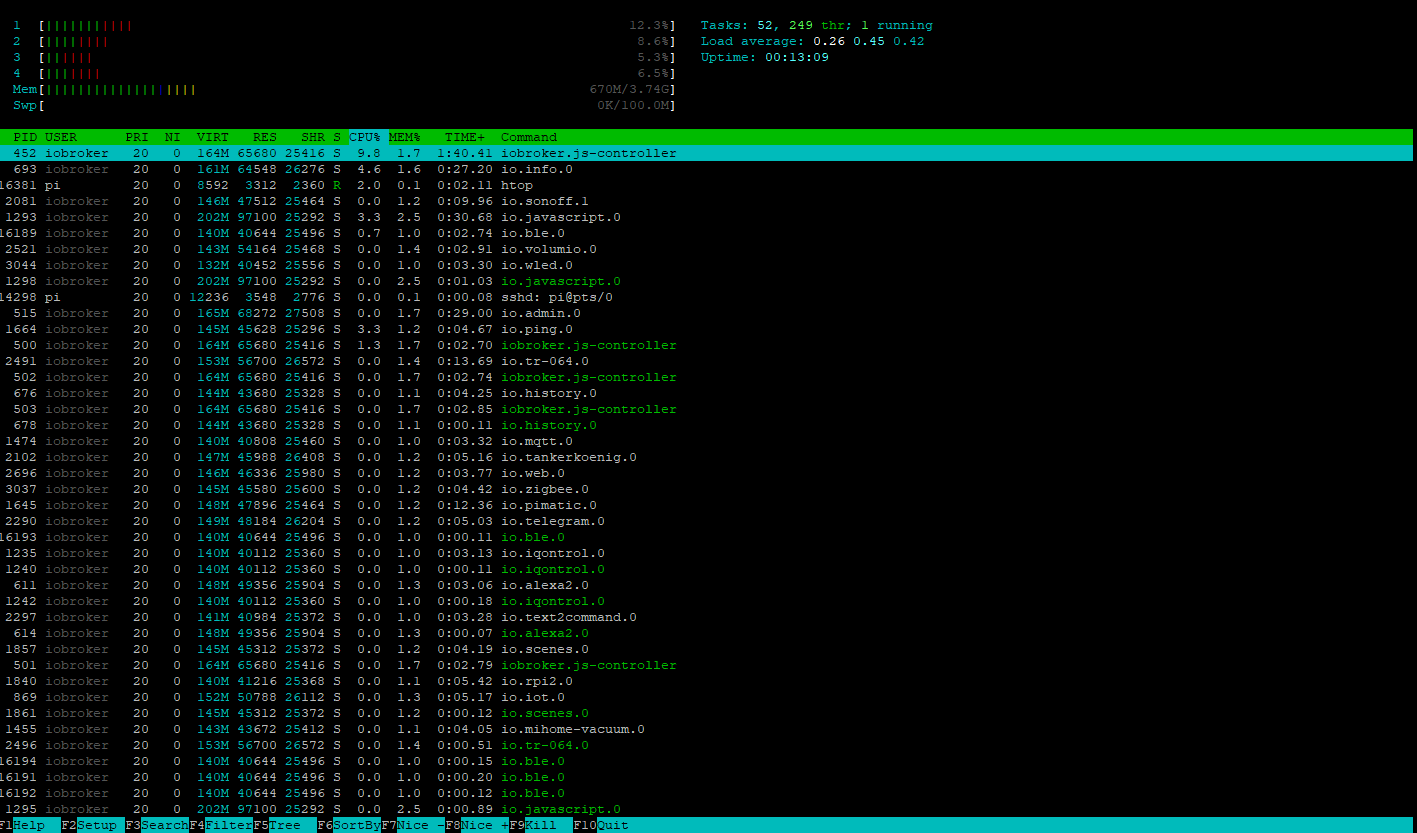Select the PID 1293 io.javascript.0 row
The height and width of the screenshot is (833, 1417).
(706, 217)
